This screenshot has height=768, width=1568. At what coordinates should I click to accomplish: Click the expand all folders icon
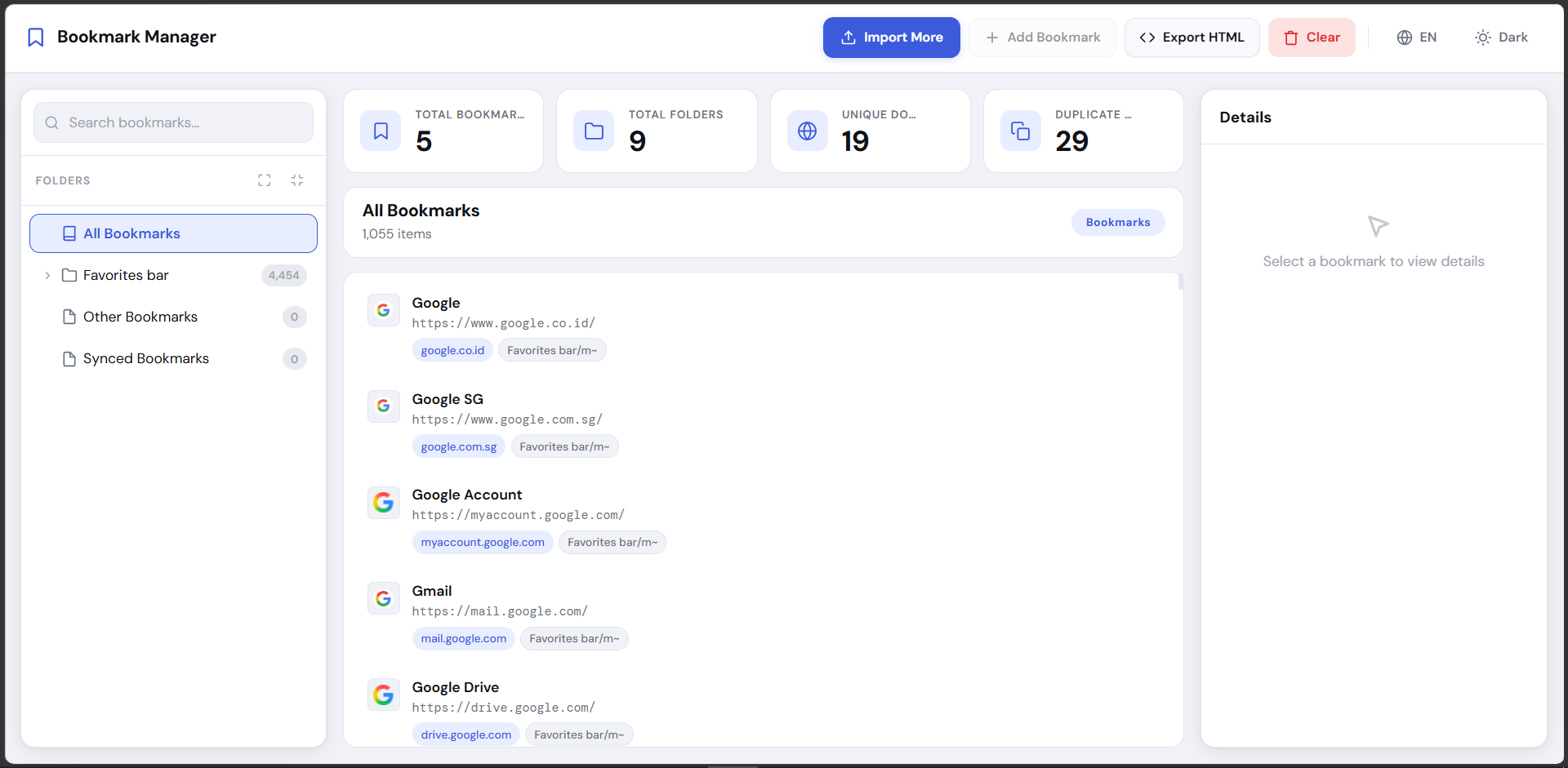(x=265, y=180)
